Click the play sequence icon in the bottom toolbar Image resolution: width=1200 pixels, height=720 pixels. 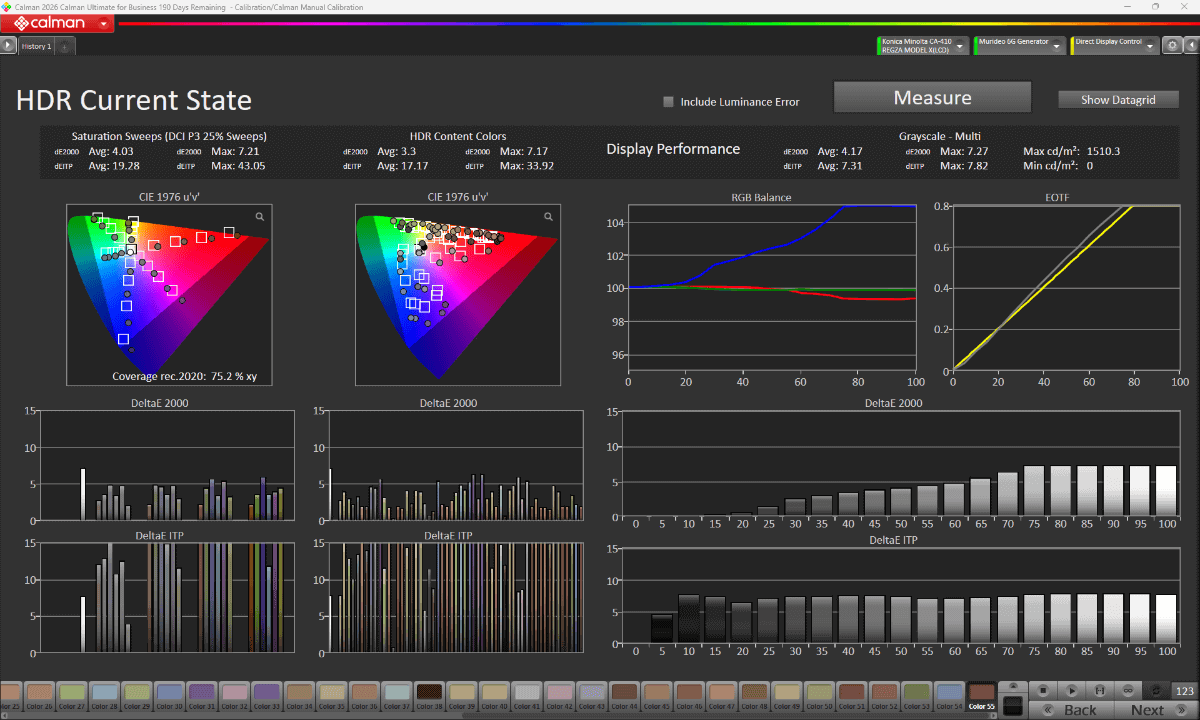pos(1071,690)
